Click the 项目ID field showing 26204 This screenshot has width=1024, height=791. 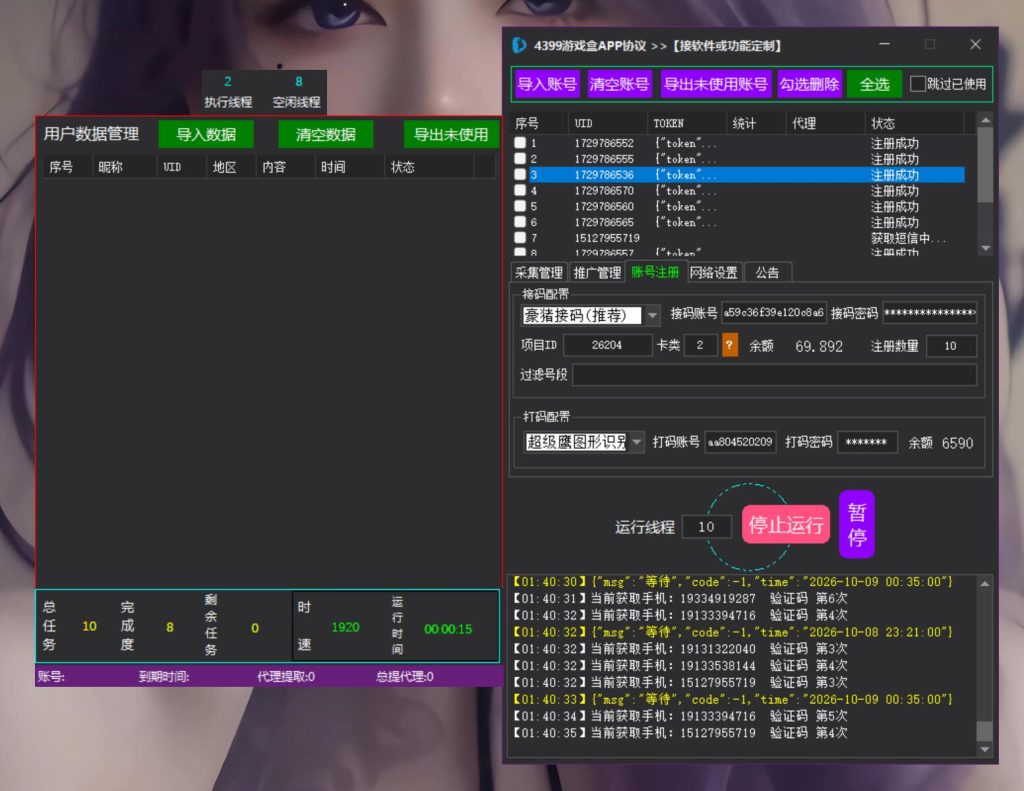coord(607,345)
